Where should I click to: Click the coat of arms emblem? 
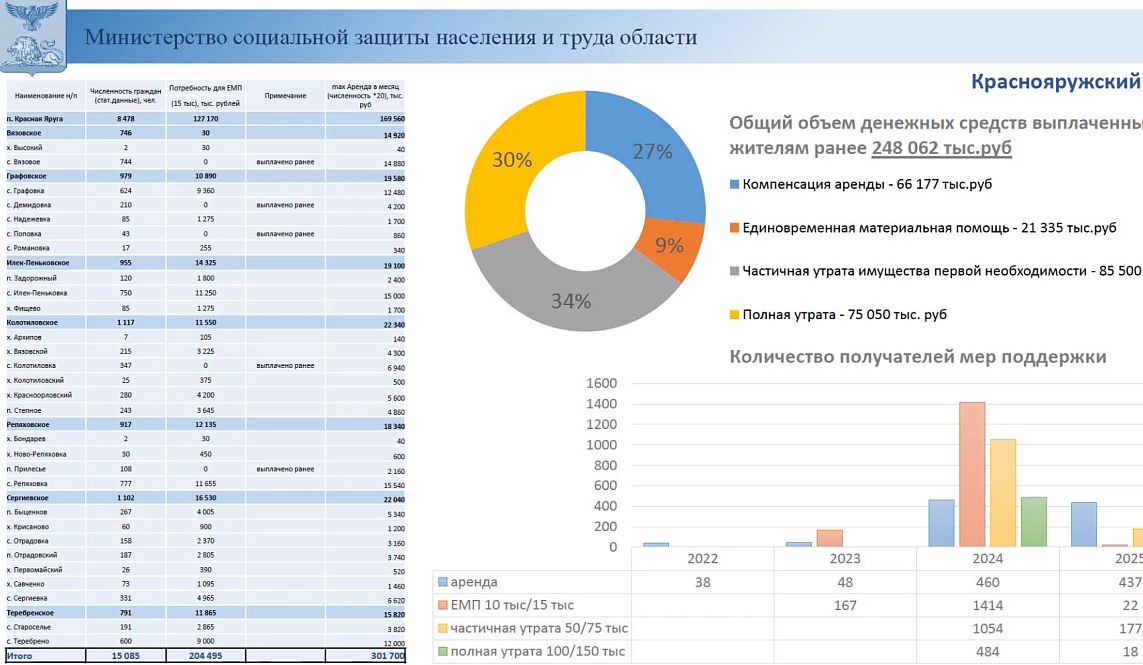click(33, 37)
